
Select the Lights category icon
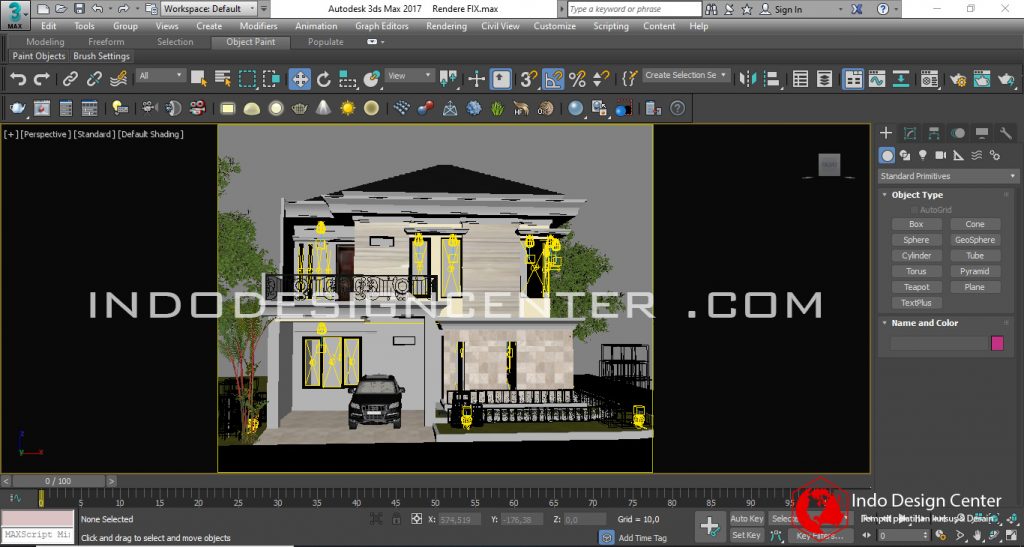click(922, 155)
